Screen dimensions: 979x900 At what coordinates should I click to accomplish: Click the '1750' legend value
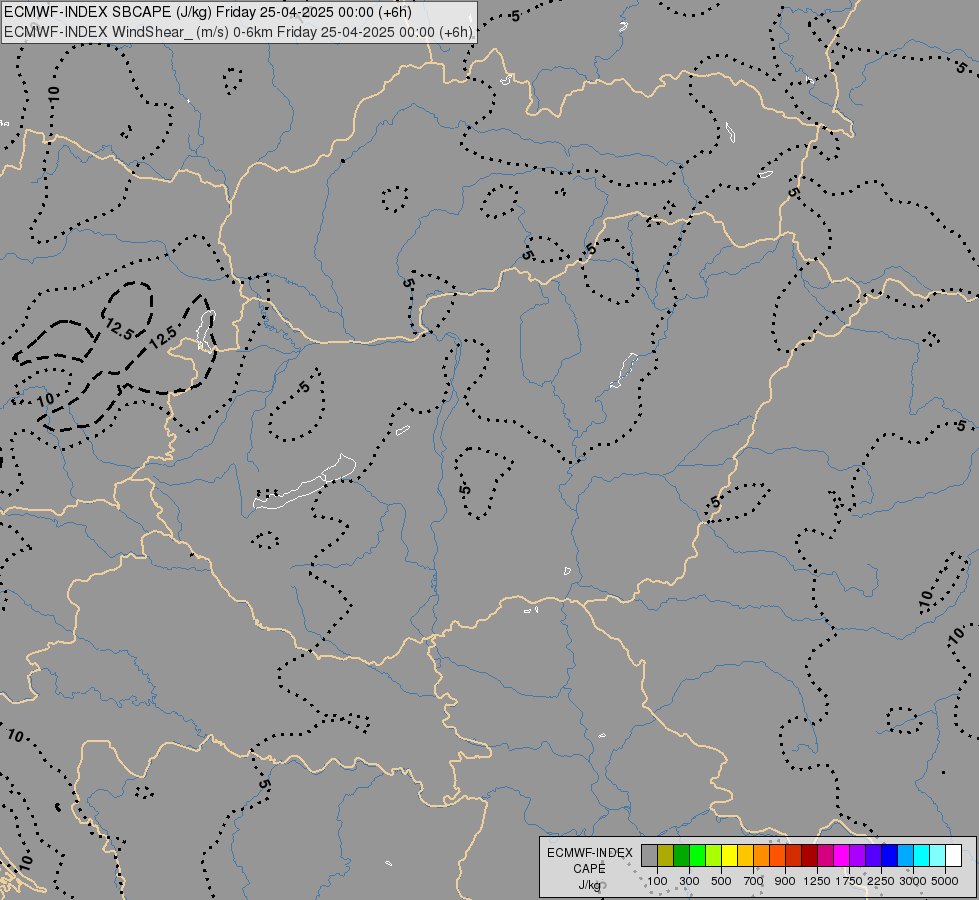(x=849, y=881)
